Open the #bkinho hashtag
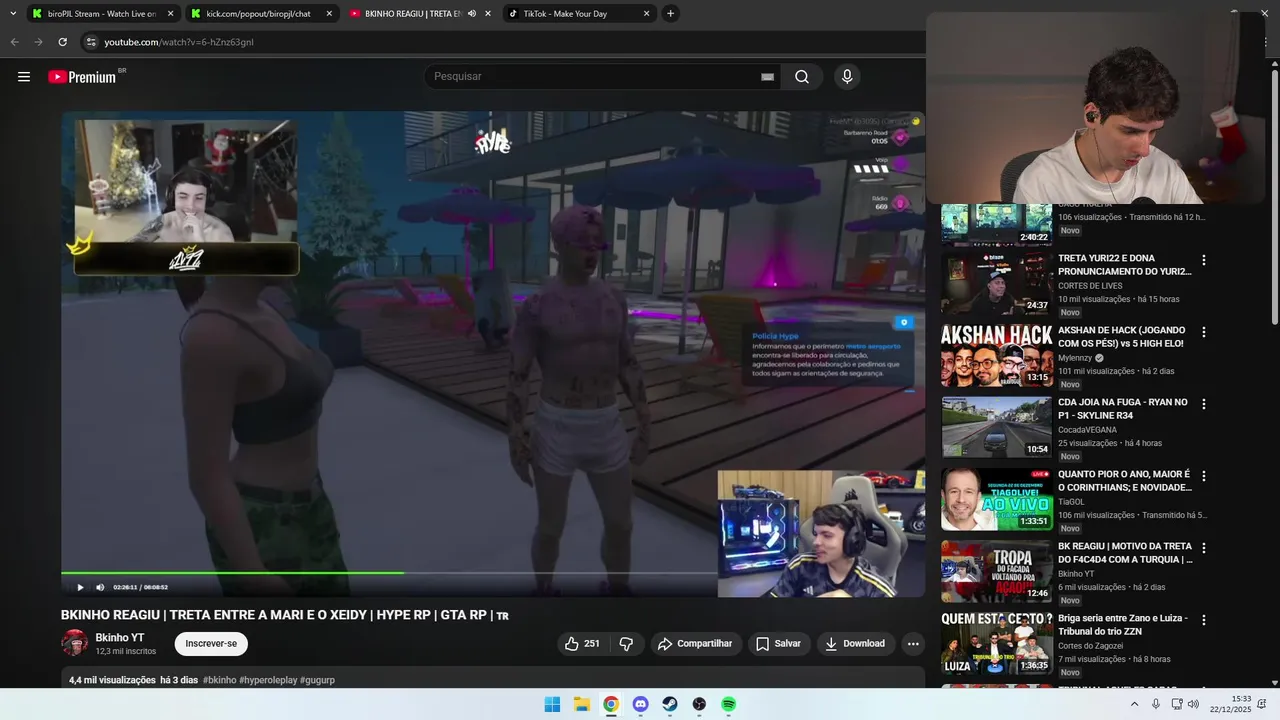This screenshot has width=1280, height=720. (219, 680)
